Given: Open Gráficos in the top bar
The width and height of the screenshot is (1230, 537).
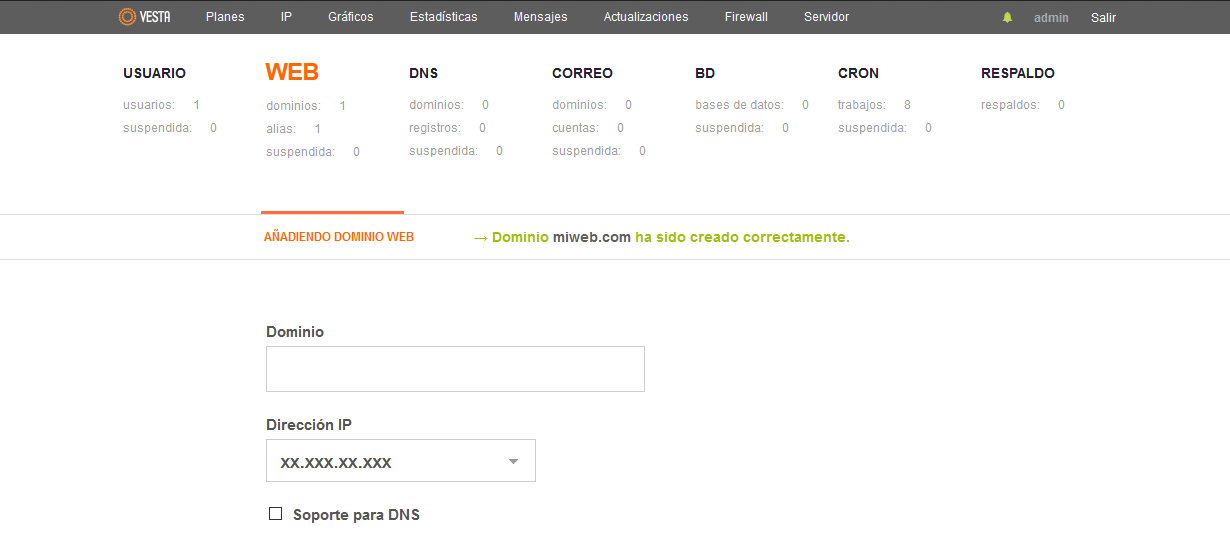Looking at the screenshot, I should click(351, 17).
